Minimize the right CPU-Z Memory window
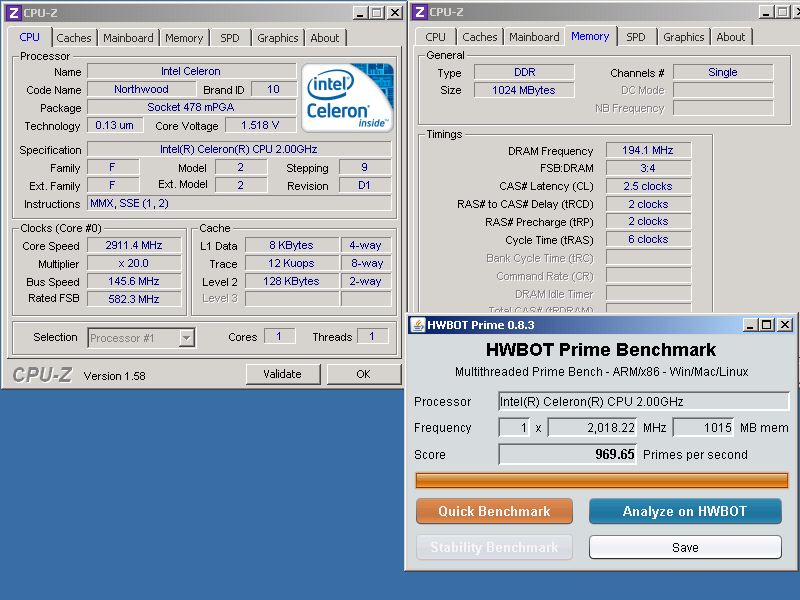The image size is (800, 600). click(x=766, y=12)
